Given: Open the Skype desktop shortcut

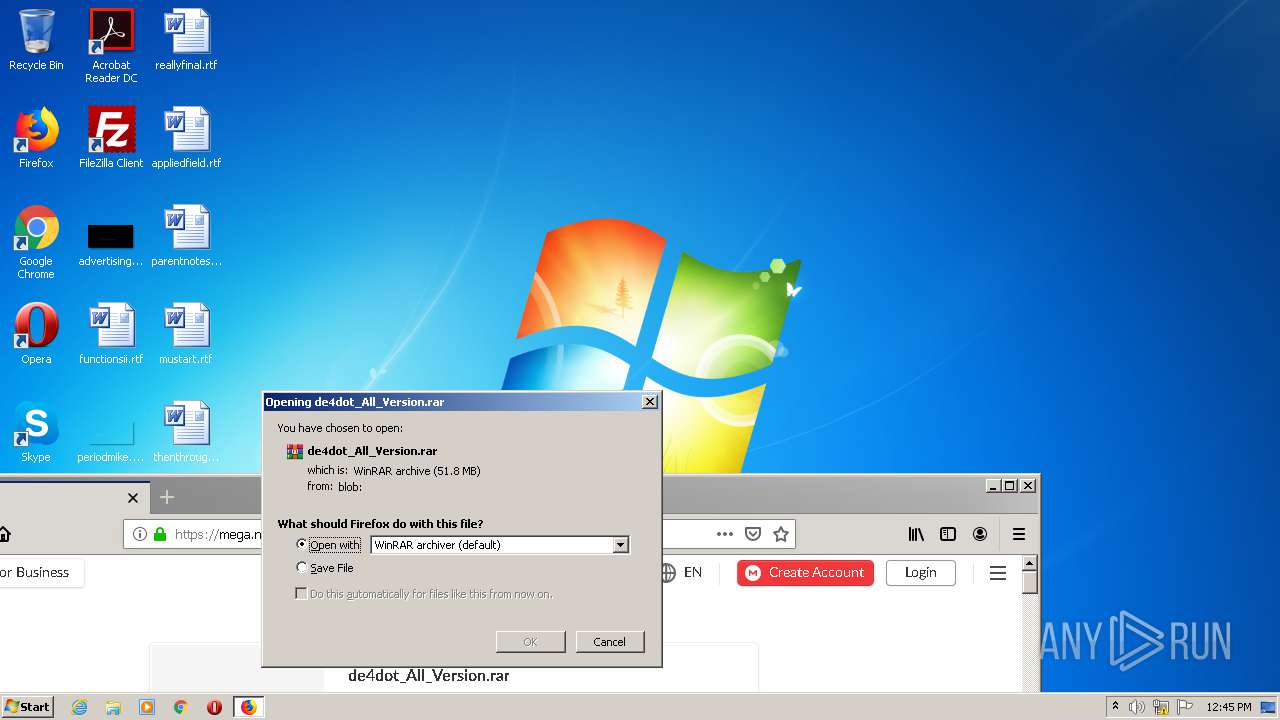Looking at the screenshot, I should coord(36,432).
